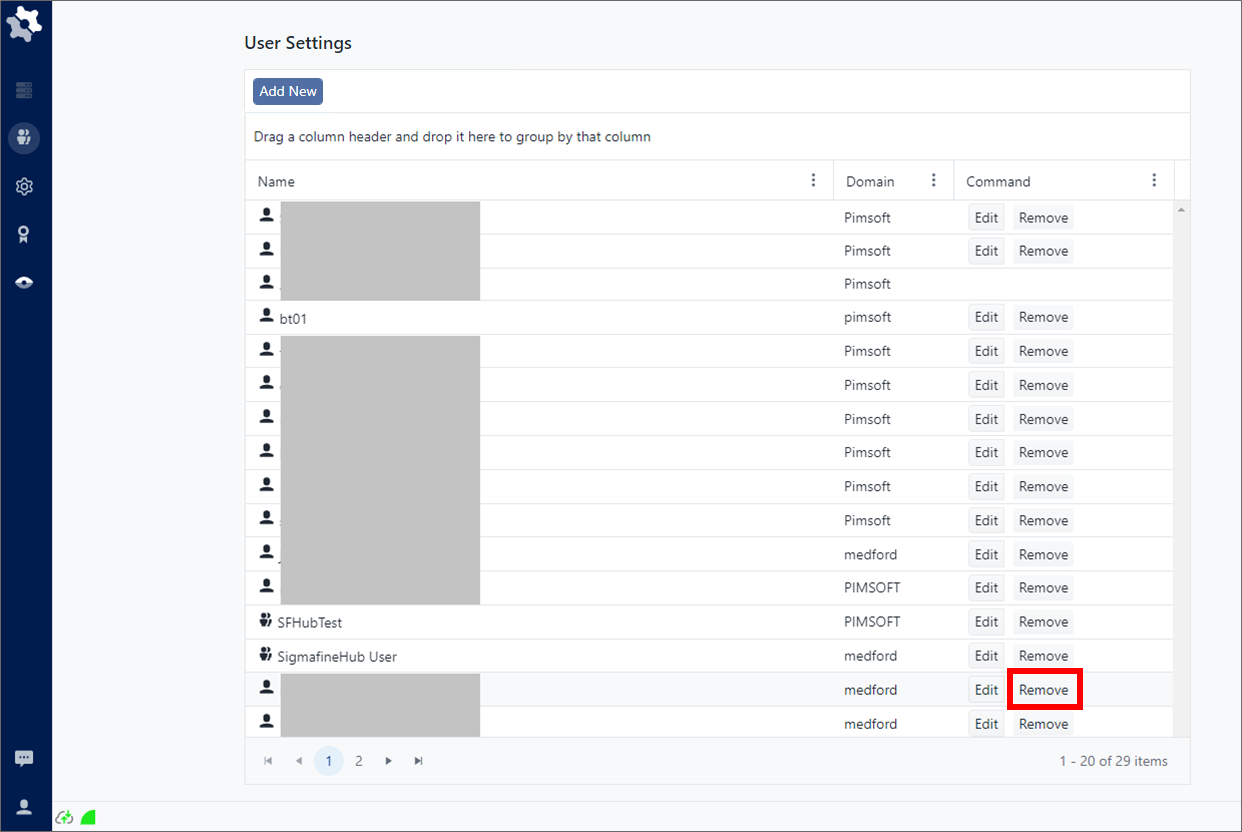Edit the bt01 user

pos(986,317)
